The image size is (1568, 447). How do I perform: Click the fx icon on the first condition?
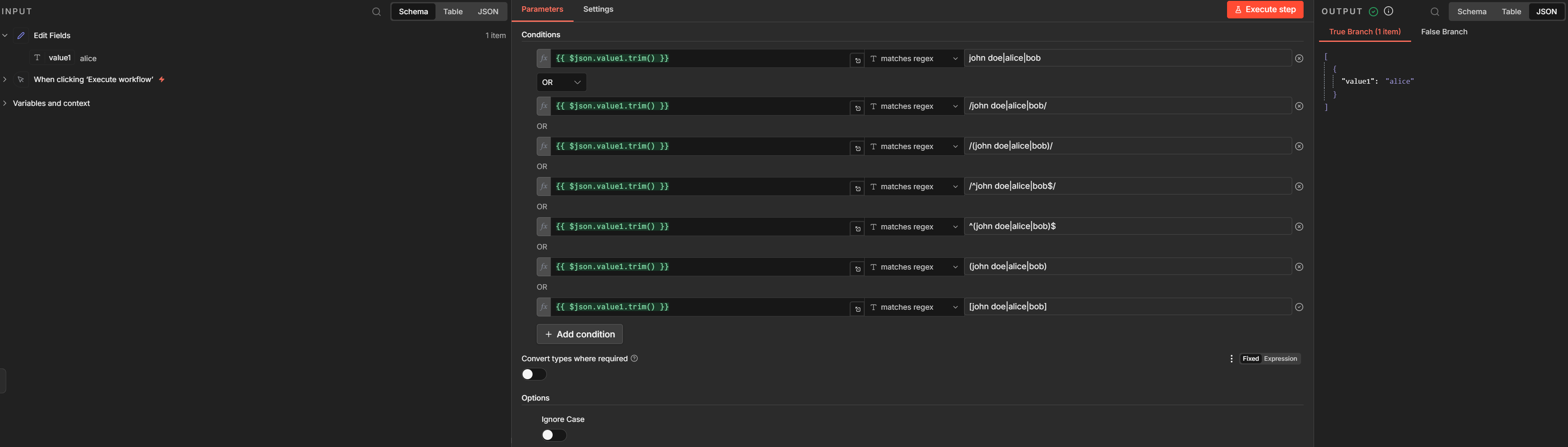pyautogui.click(x=543, y=59)
